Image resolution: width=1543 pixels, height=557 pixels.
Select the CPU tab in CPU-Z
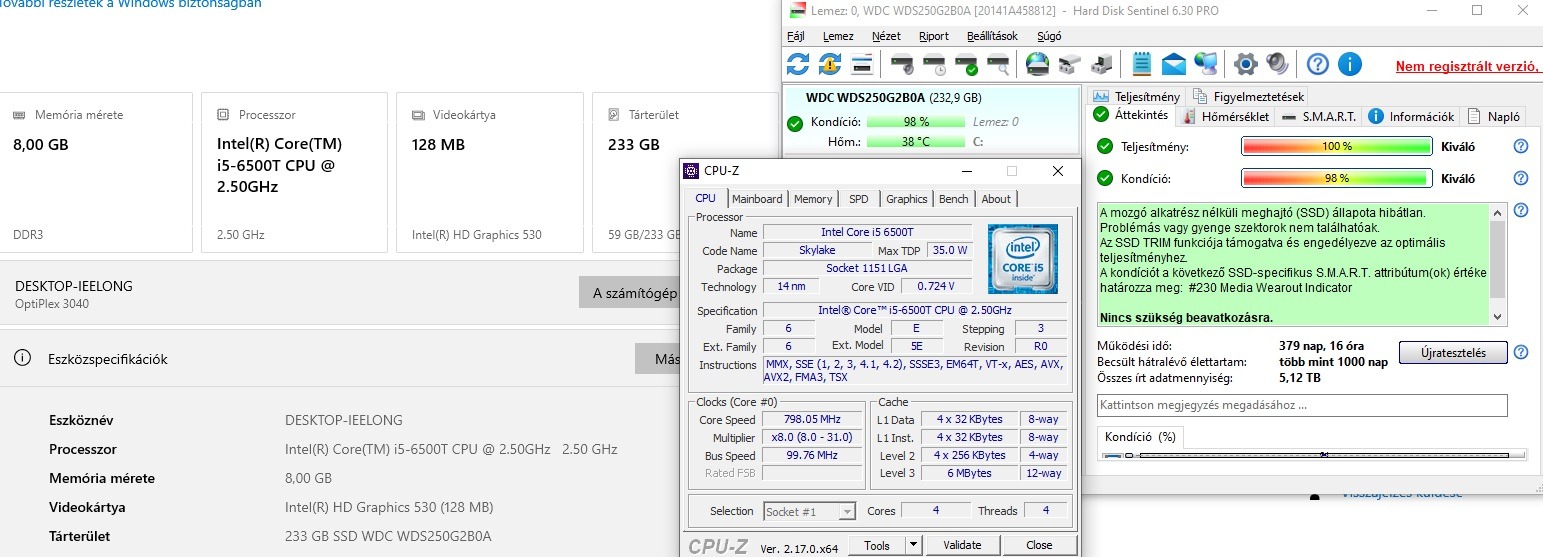pyautogui.click(x=706, y=198)
